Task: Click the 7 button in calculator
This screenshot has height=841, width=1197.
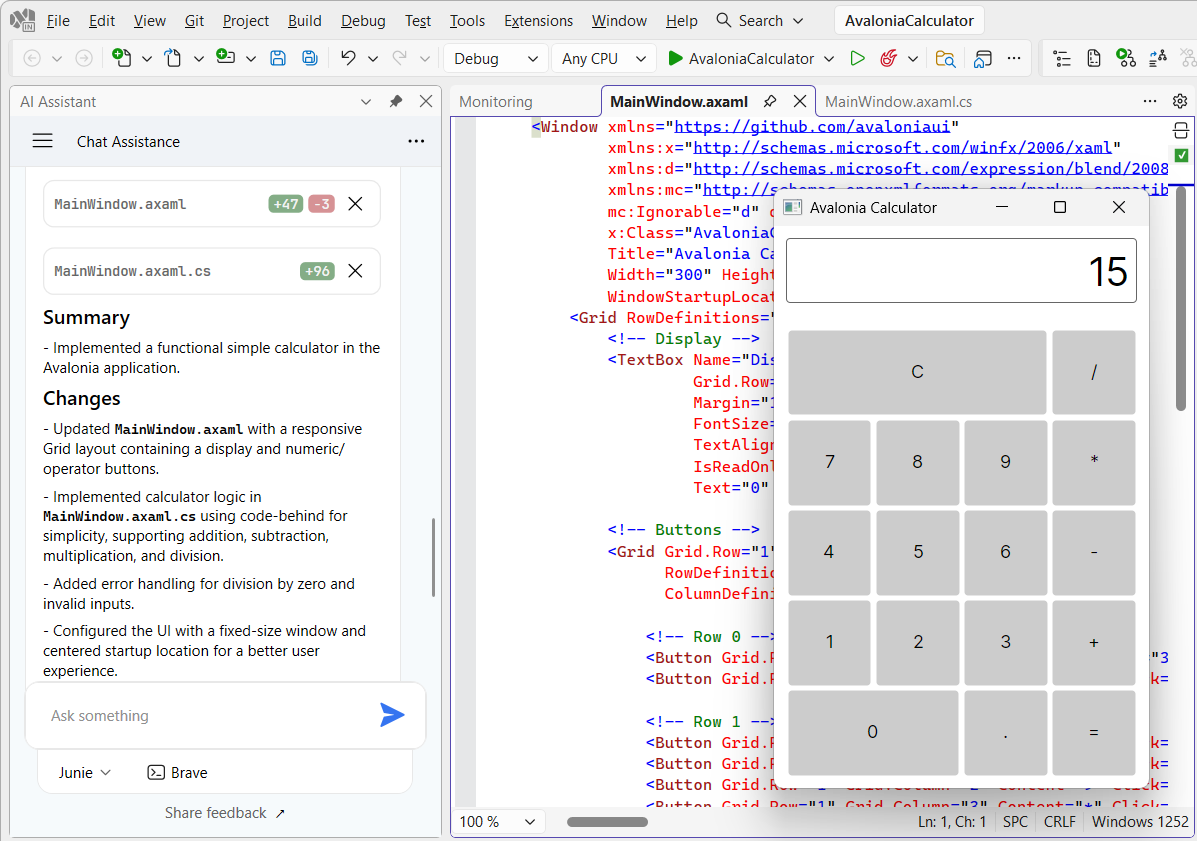Action: coord(829,462)
